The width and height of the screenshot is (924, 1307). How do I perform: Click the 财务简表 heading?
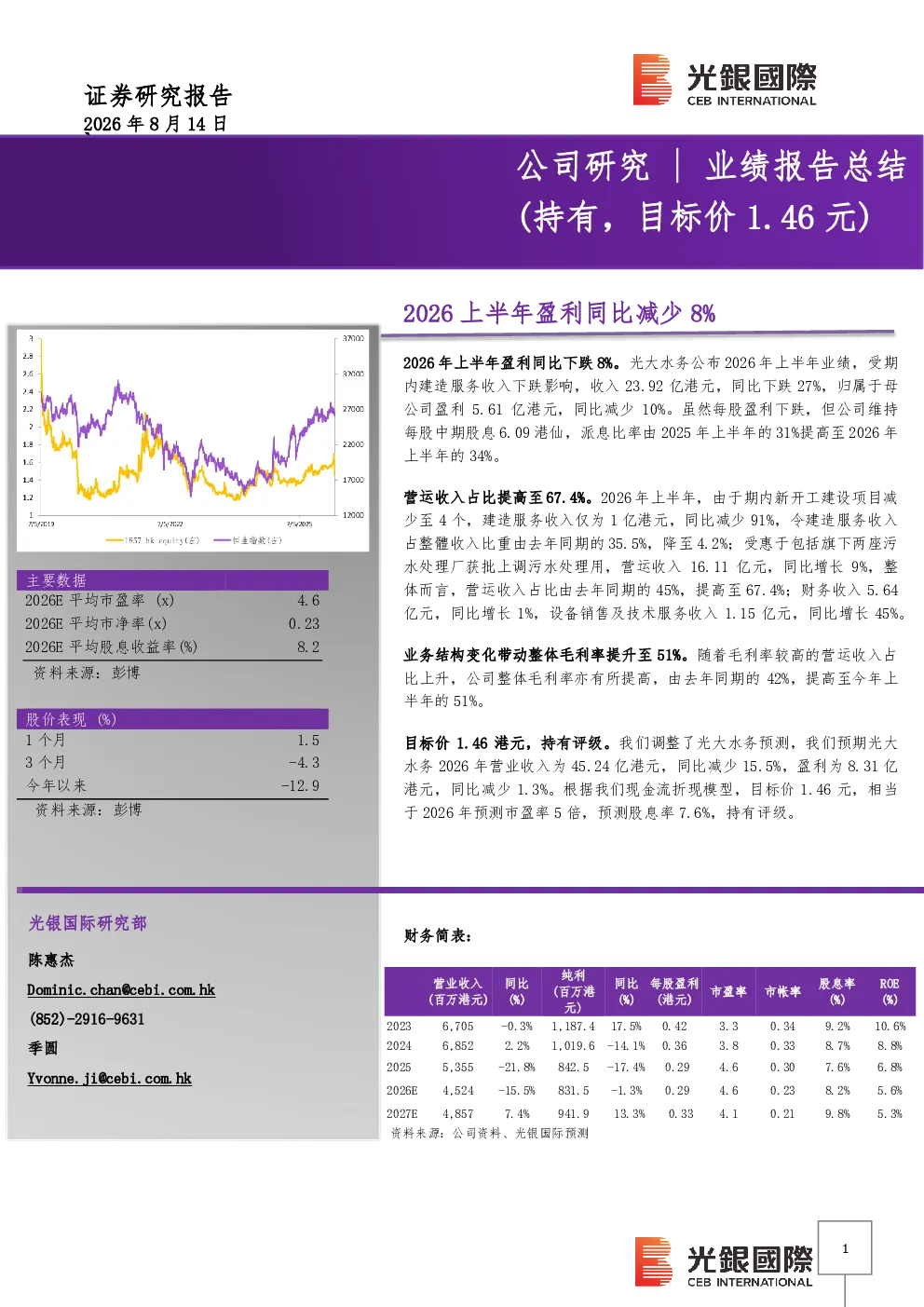pyautogui.click(x=438, y=935)
